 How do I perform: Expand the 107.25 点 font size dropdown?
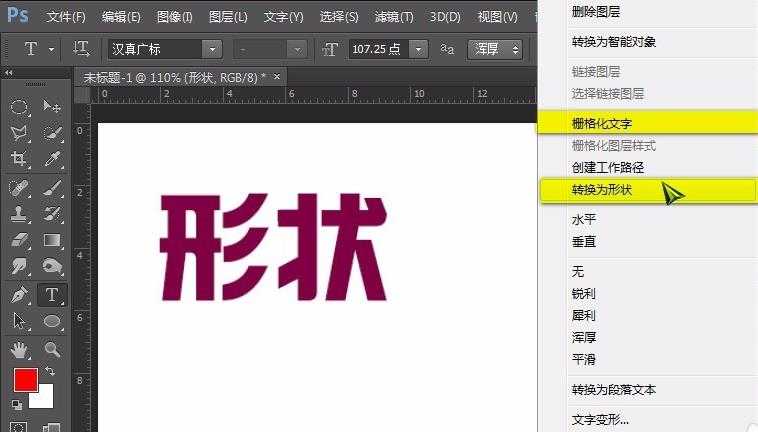[x=417, y=49]
